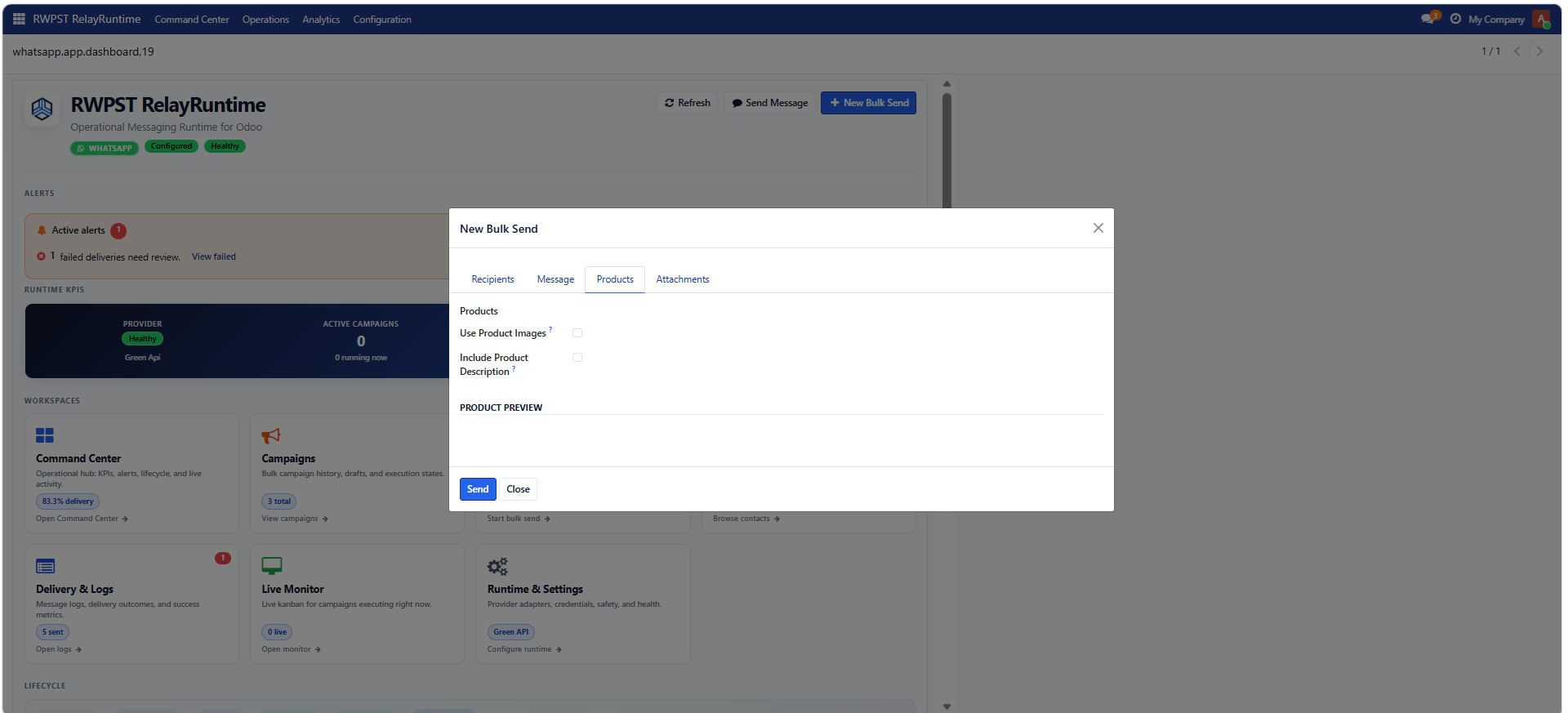Viewport: 1568px width, 713px height.
Task: Open the apps grid menu icon
Action: 19,19
